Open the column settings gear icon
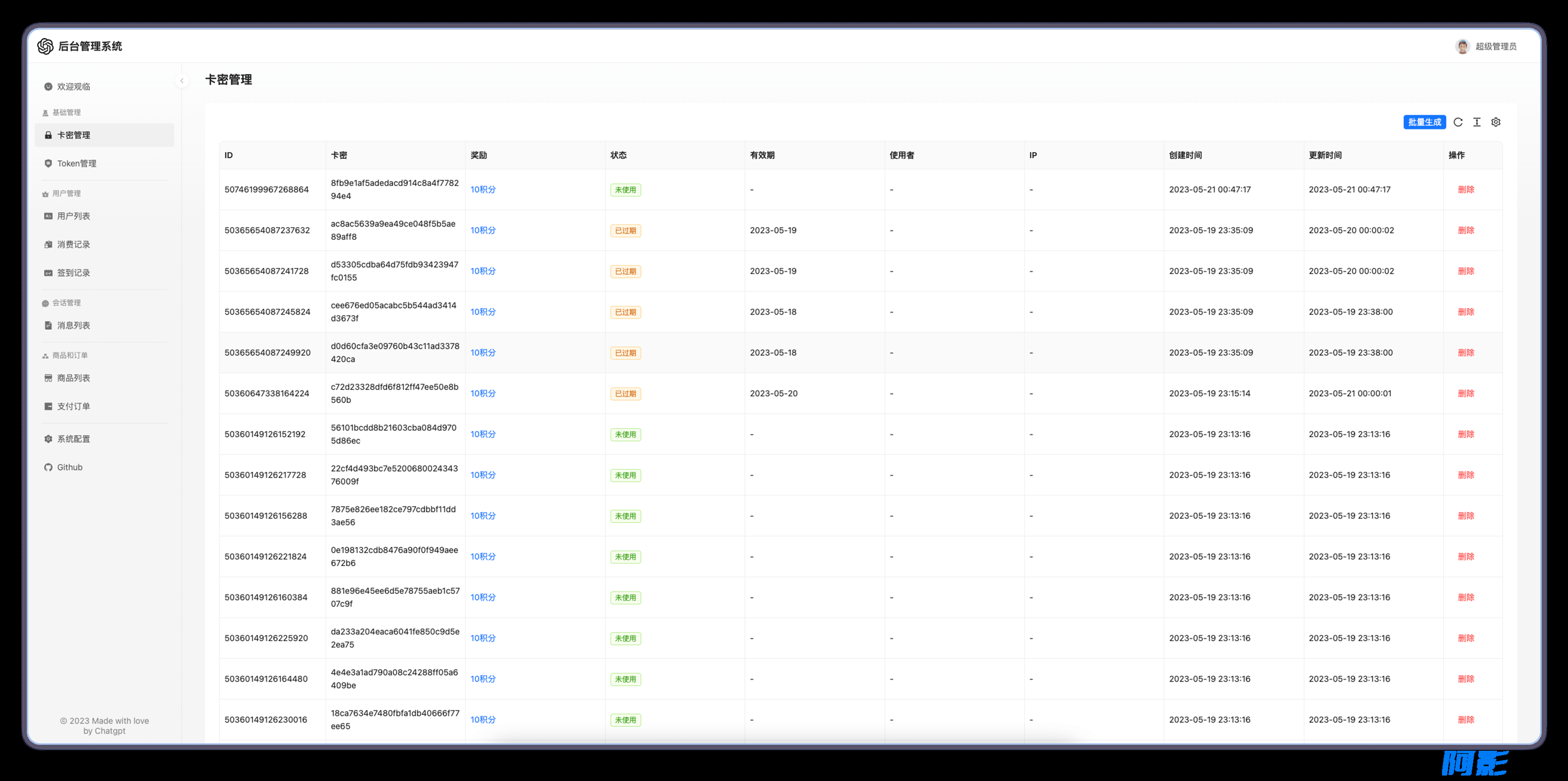The image size is (1568, 781). coord(1496,122)
